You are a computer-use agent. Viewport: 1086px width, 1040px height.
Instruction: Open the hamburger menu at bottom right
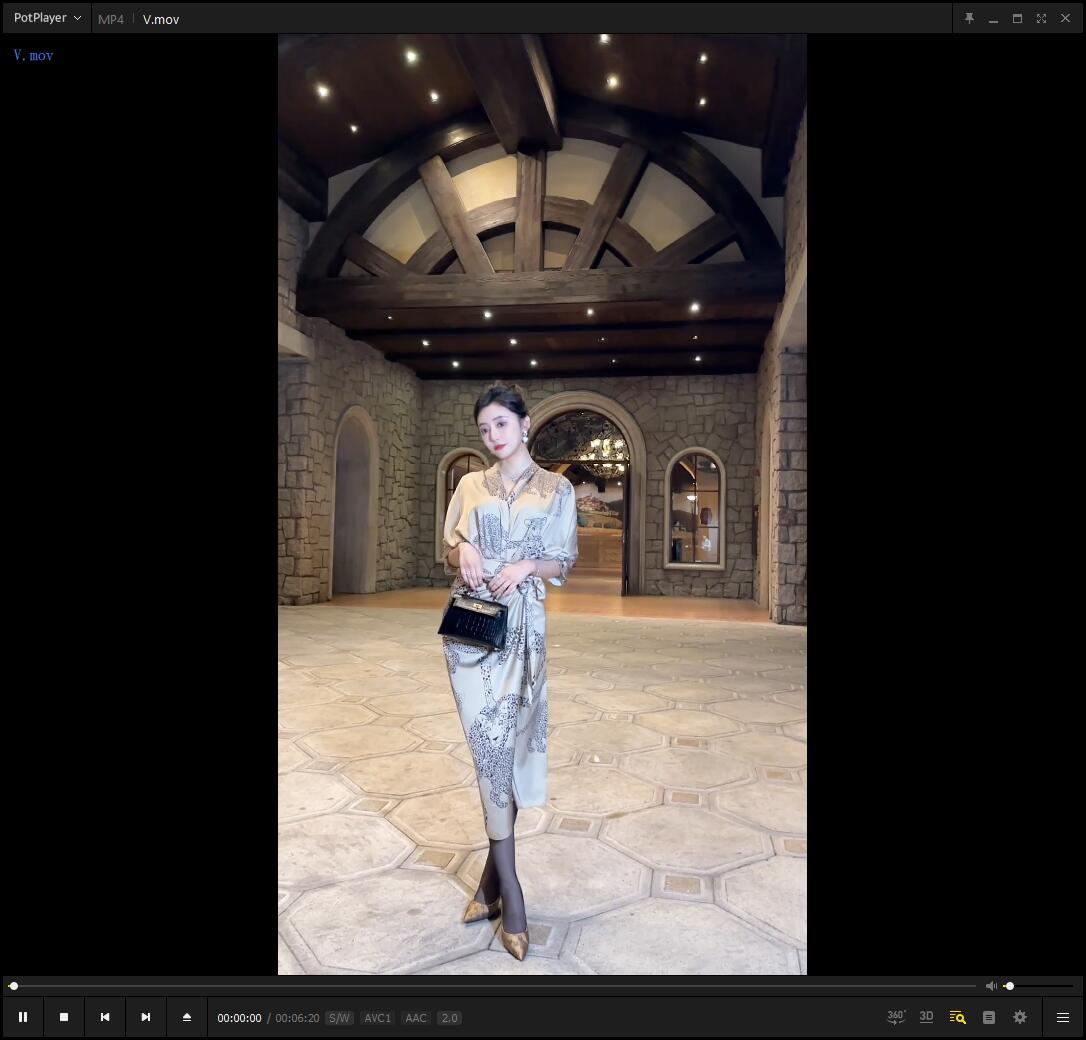pos(1062,1017)
